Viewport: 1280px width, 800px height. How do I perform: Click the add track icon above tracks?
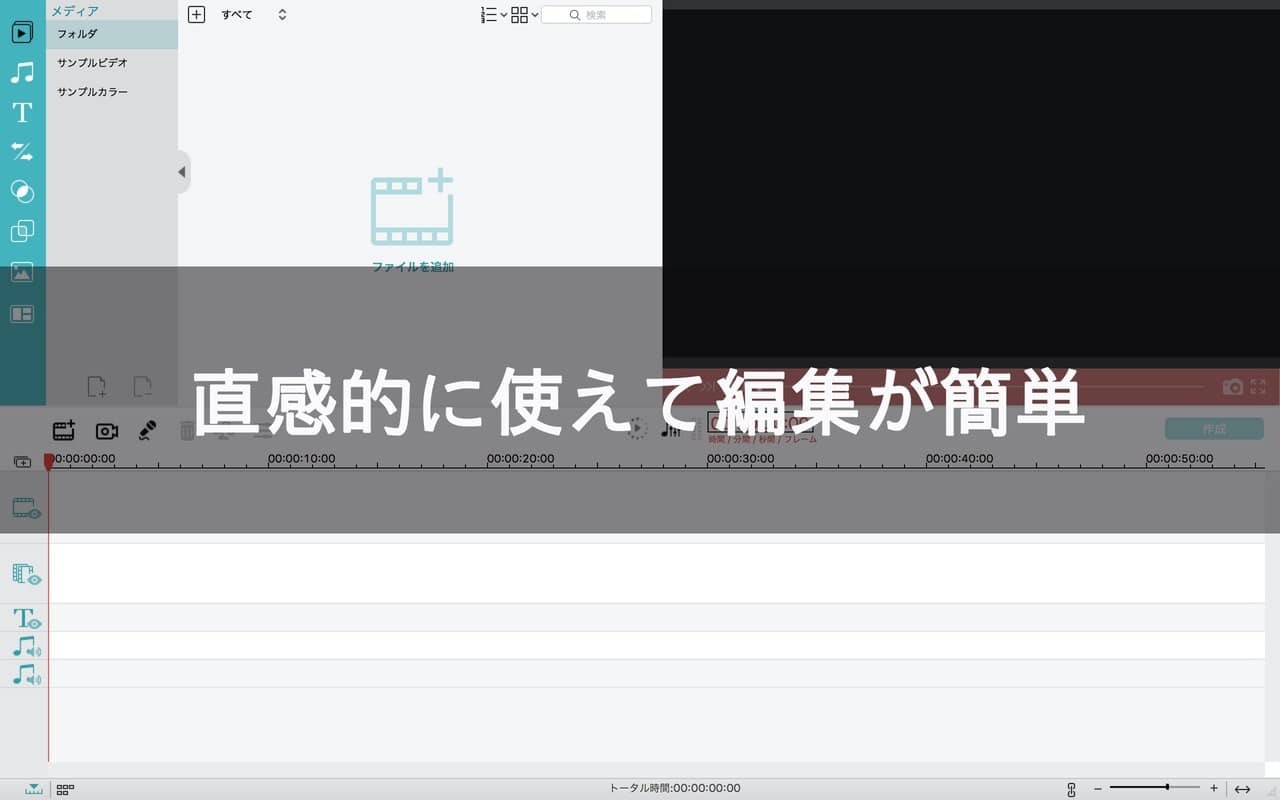tap(22, 461)
